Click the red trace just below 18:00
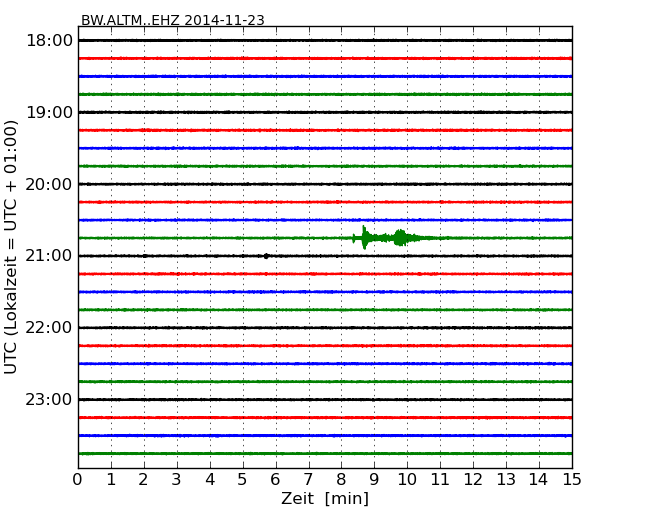 tap(325, 58)
